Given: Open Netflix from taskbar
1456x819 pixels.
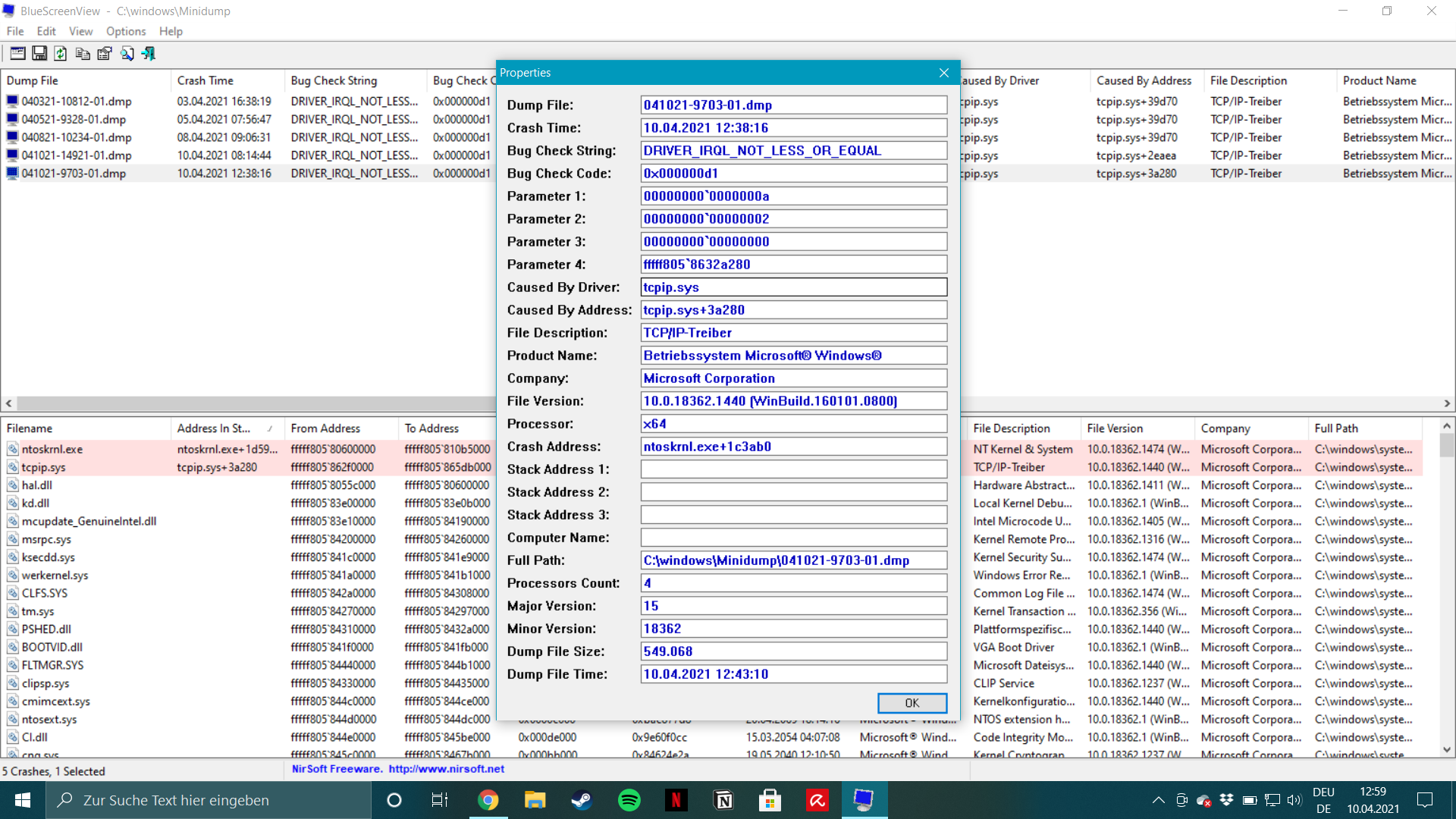Looking at the screenshot, I should [x=676, y=800].
